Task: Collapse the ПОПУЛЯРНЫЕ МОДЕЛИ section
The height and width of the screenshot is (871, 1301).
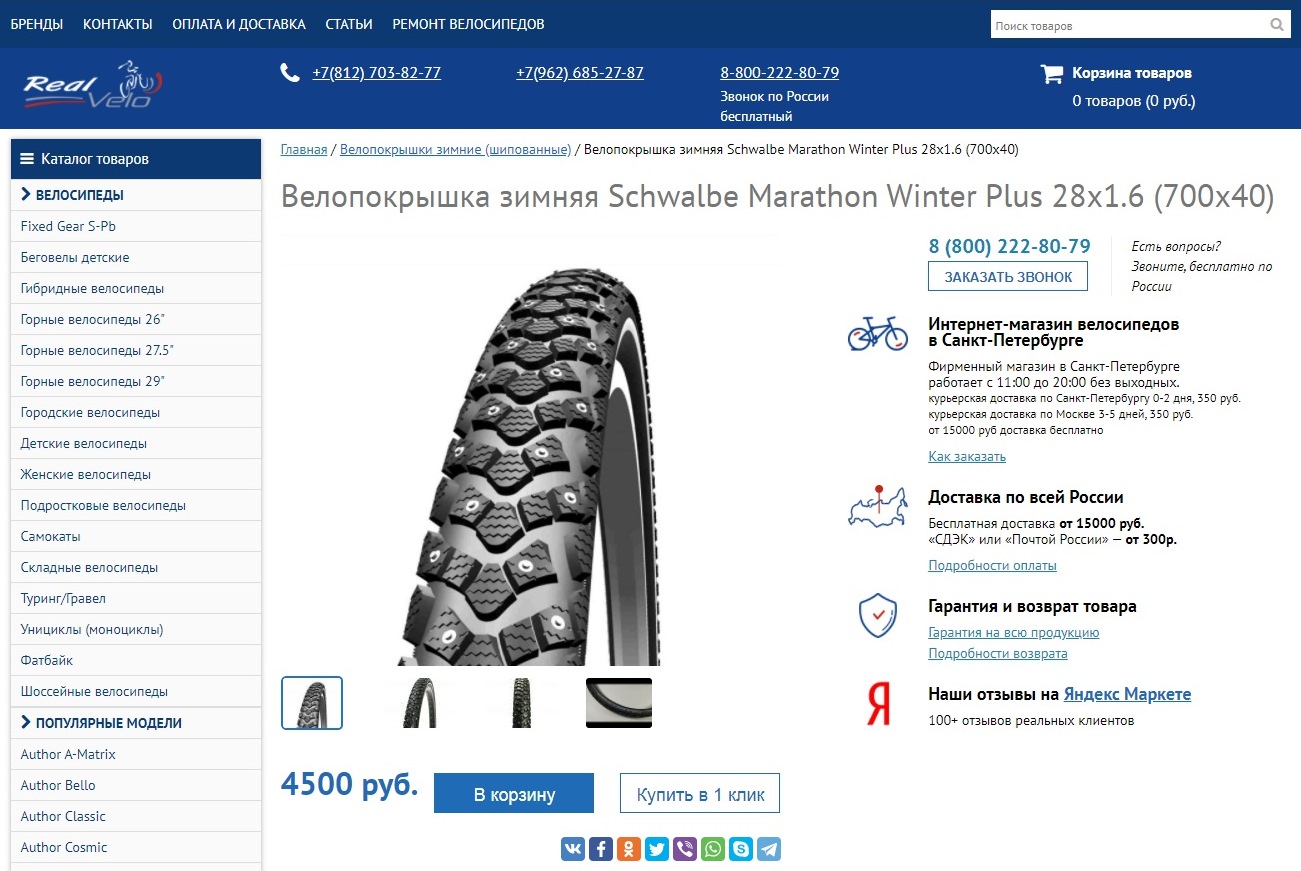Action: (x=136, y=723)
